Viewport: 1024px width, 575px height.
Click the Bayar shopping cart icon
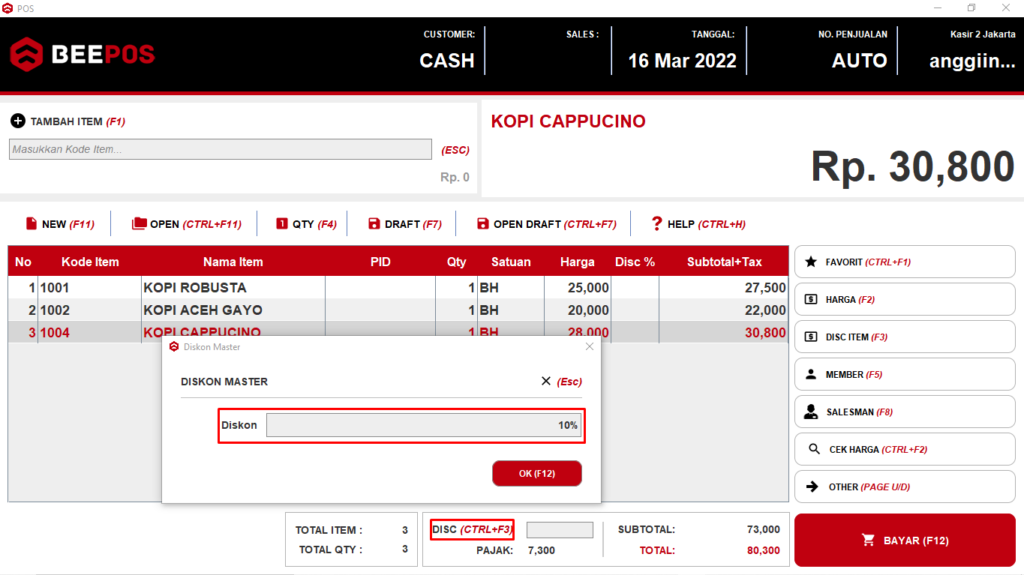point(868,540)
